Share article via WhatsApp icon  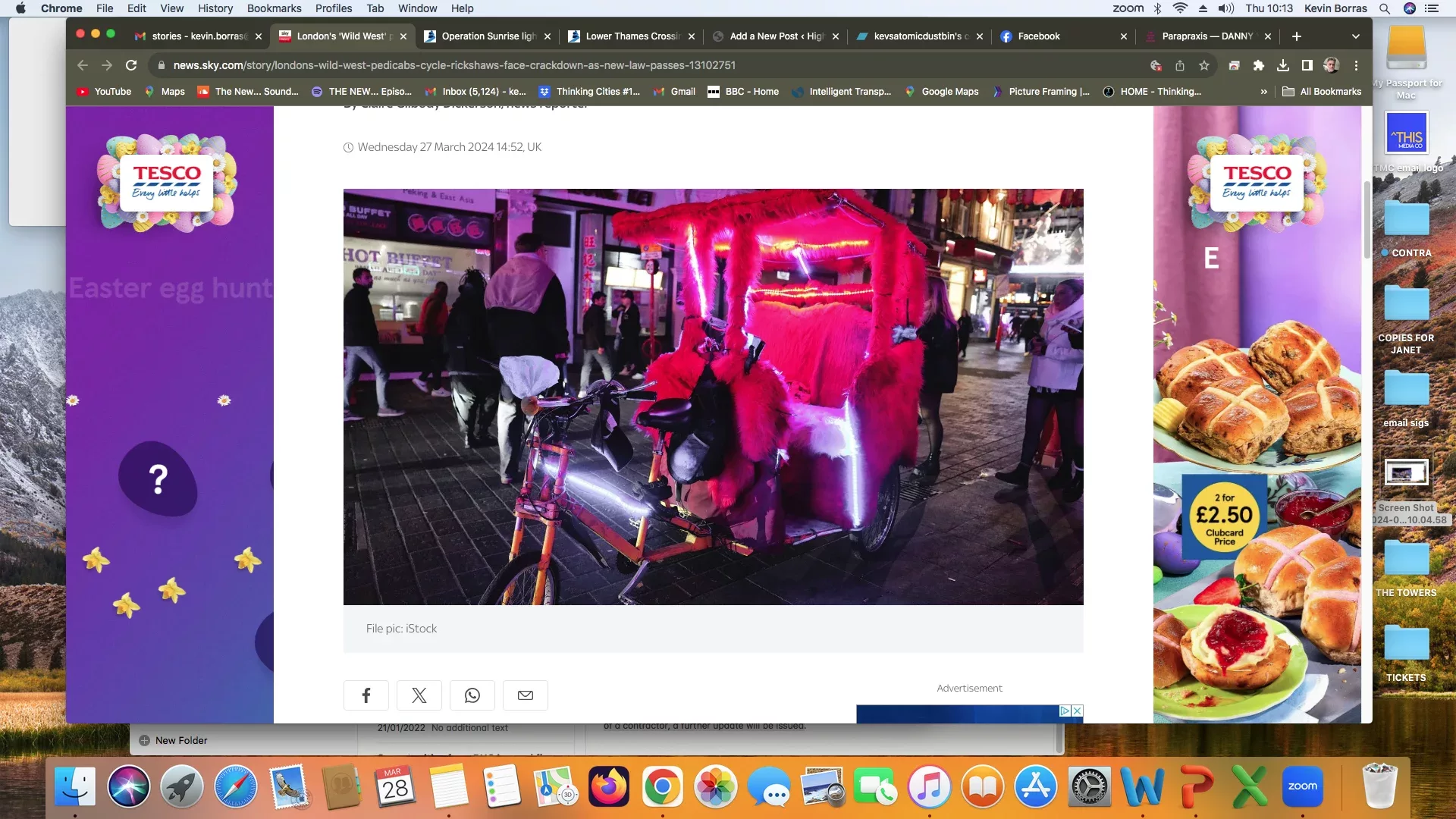coord(472,695)
